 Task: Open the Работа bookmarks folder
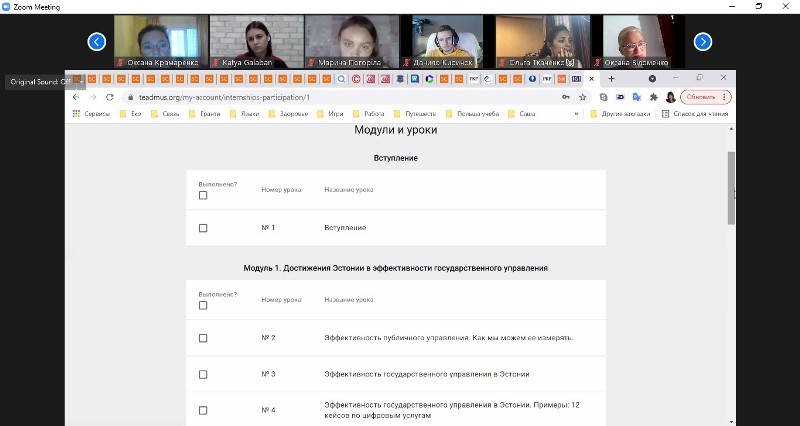369,114
